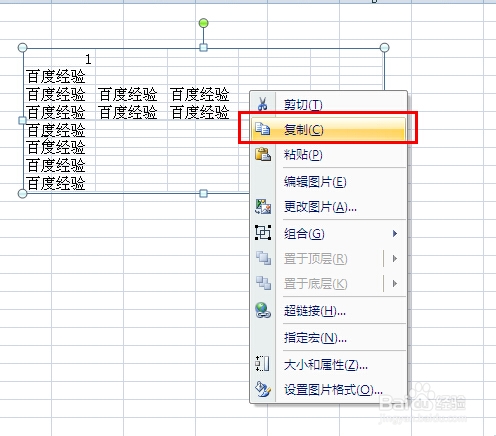Screen dimensions: 496x436
Task: Select 置于顶层(R) menu entry
Action: 328,258
